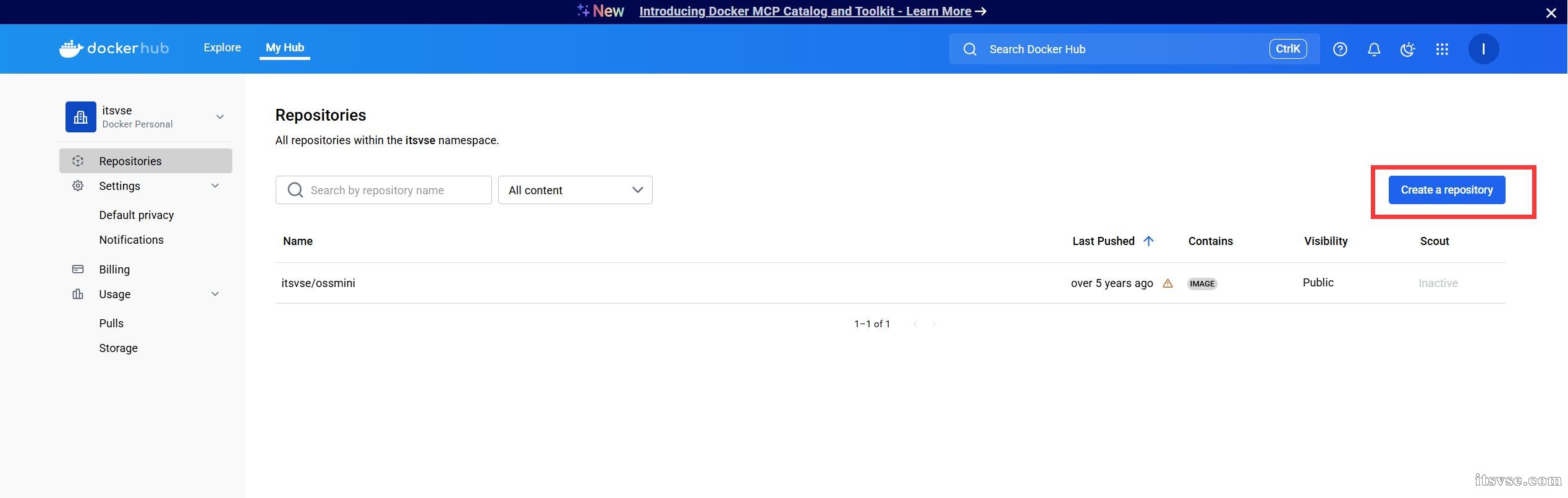This screenshot has height=498, width=1568.
Task: Switch to the Explore tab
Action: (x=222, y=48)
